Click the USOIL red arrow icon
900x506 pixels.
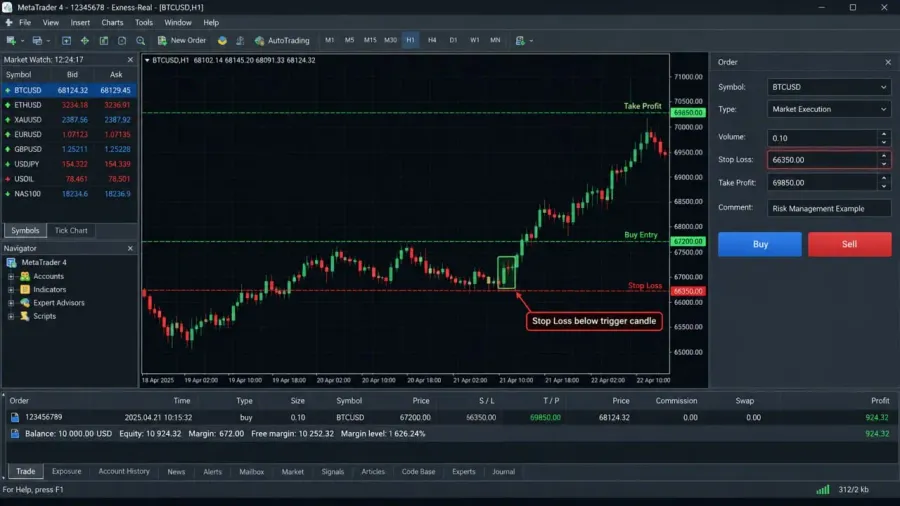click(x=7, y=179)
